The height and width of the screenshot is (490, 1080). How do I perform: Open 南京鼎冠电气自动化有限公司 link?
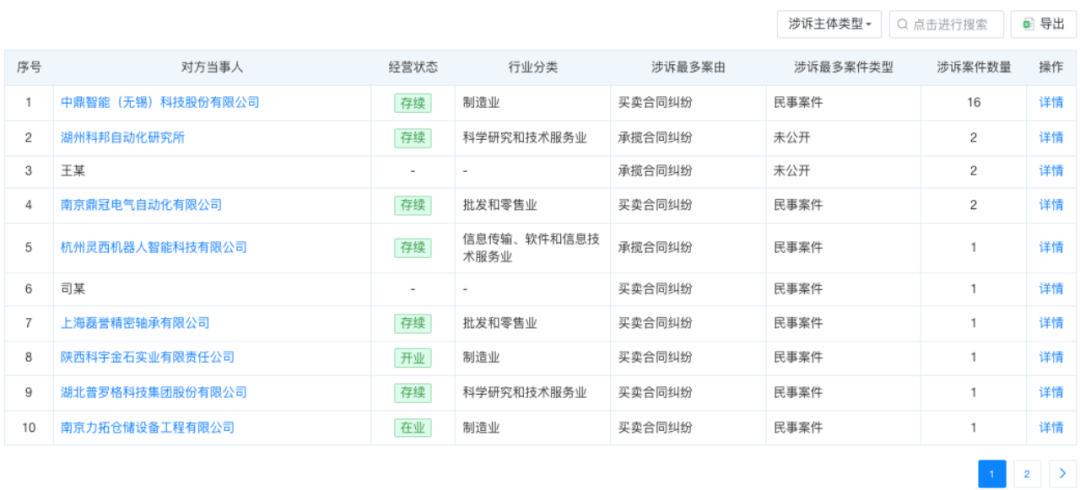141,205
